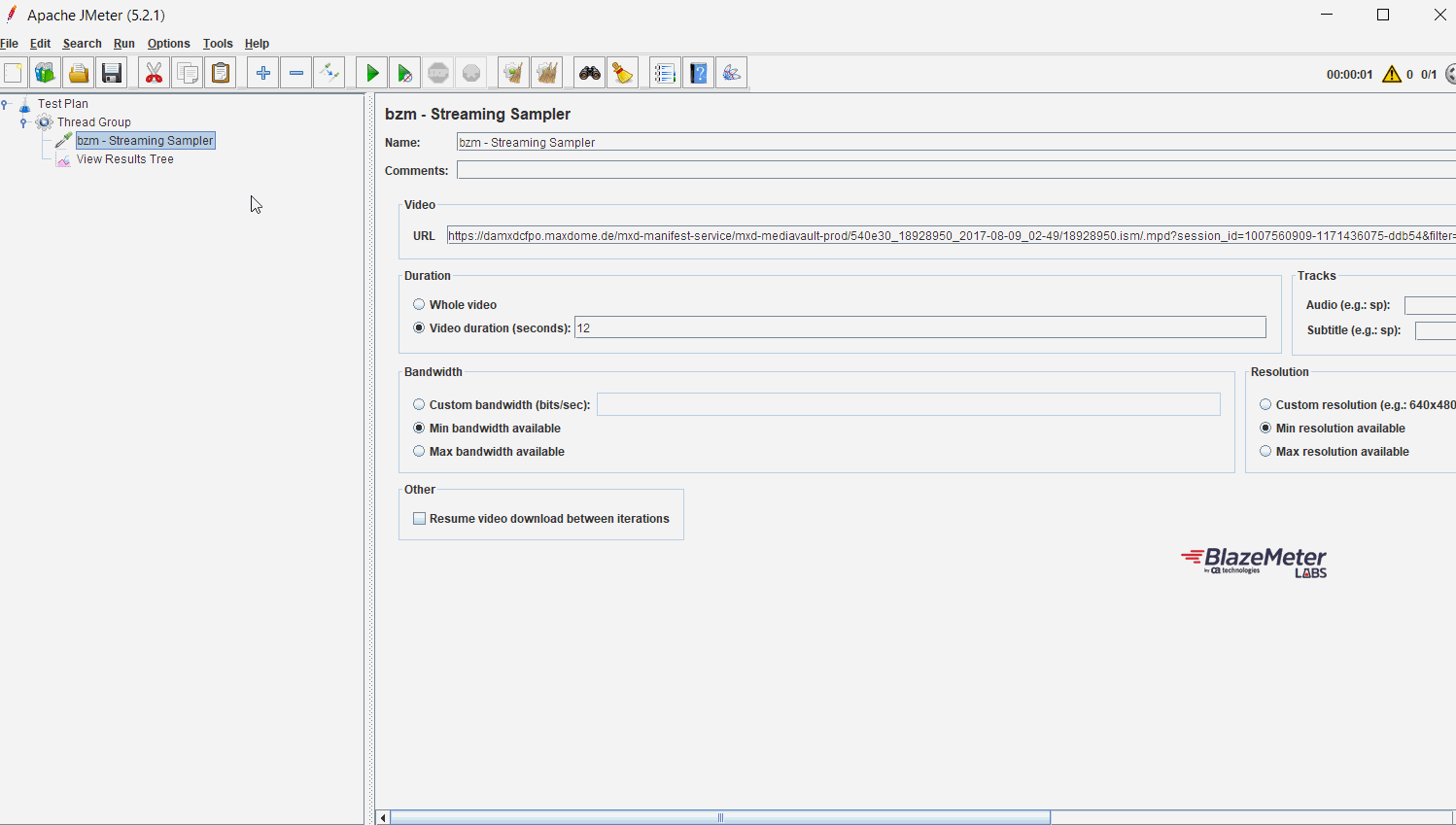Click the Stop test toolbar icon
The height and width of the screenshot is (825, 1456).
[438, 73]
